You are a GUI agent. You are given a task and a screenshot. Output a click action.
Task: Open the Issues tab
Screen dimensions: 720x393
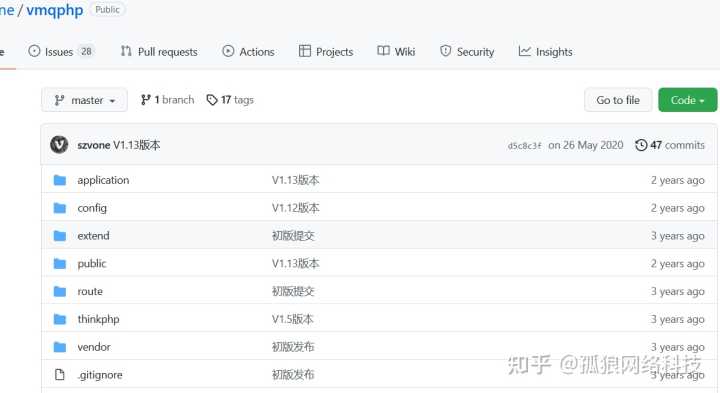61,51
